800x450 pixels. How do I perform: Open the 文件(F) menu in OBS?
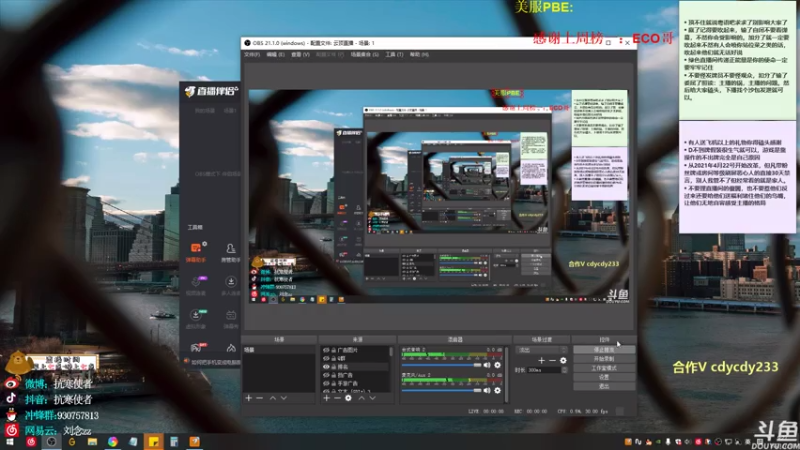(x=252, y=55)
